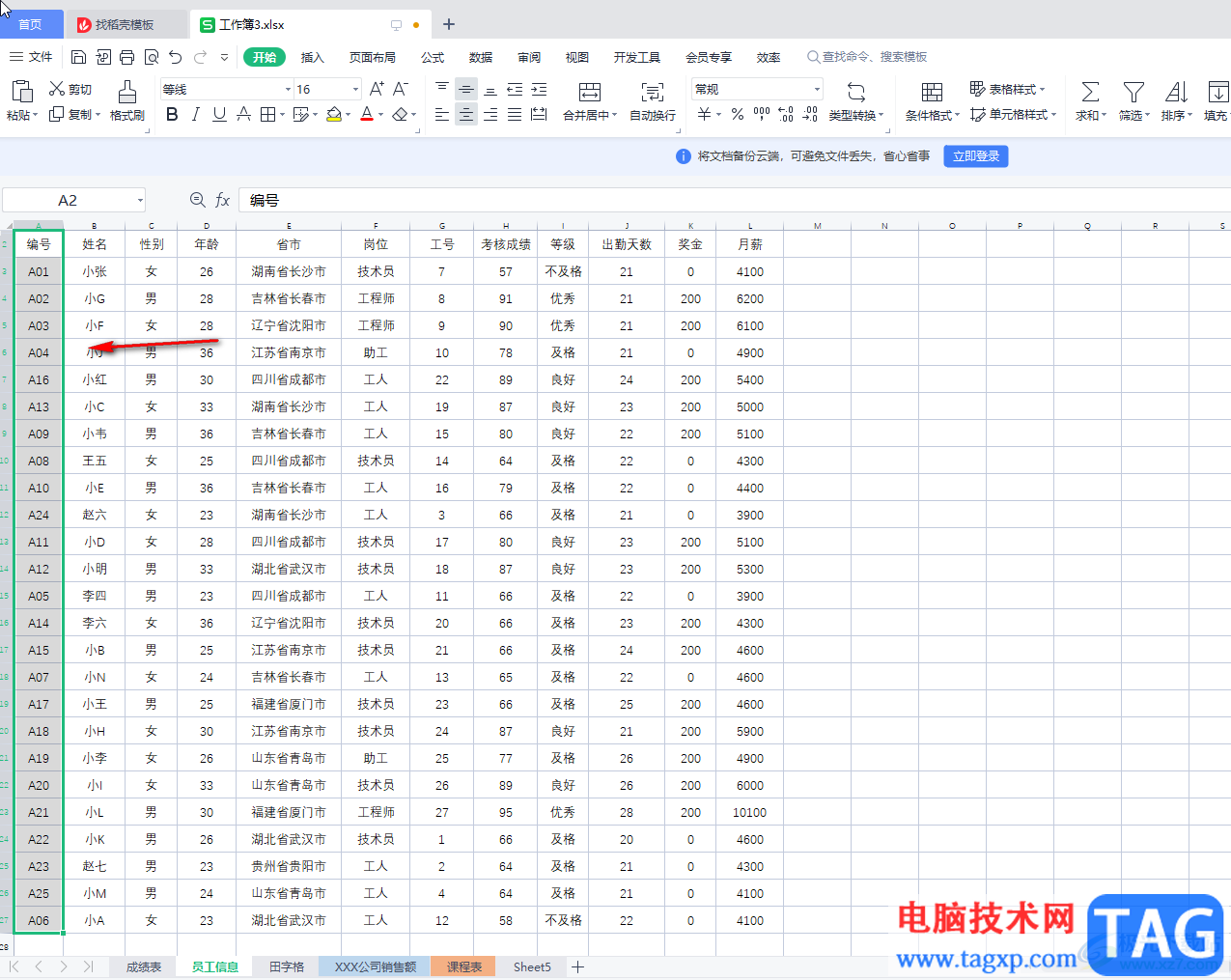Click the decrease indent icon
Image resolution: width=1231 pixels, height=980 pixels.
[x=515, y=89]
